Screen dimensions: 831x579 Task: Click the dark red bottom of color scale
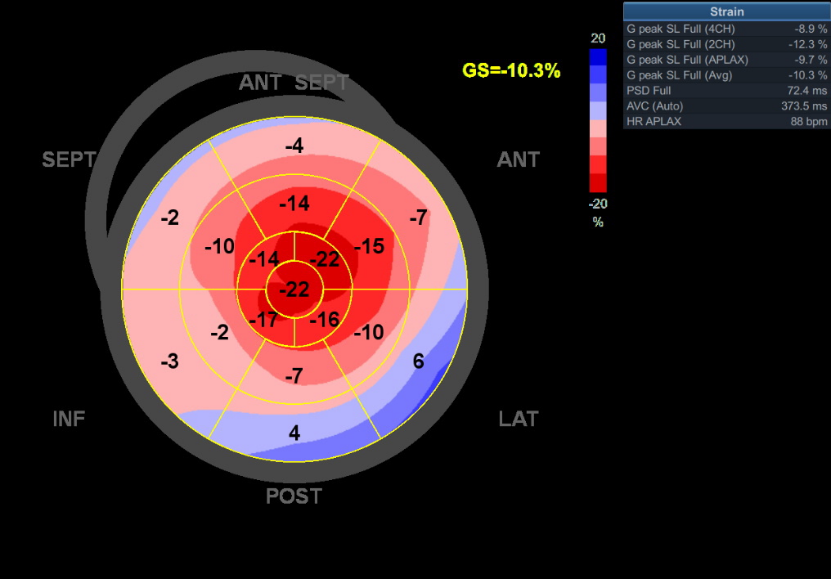(598, 183)
